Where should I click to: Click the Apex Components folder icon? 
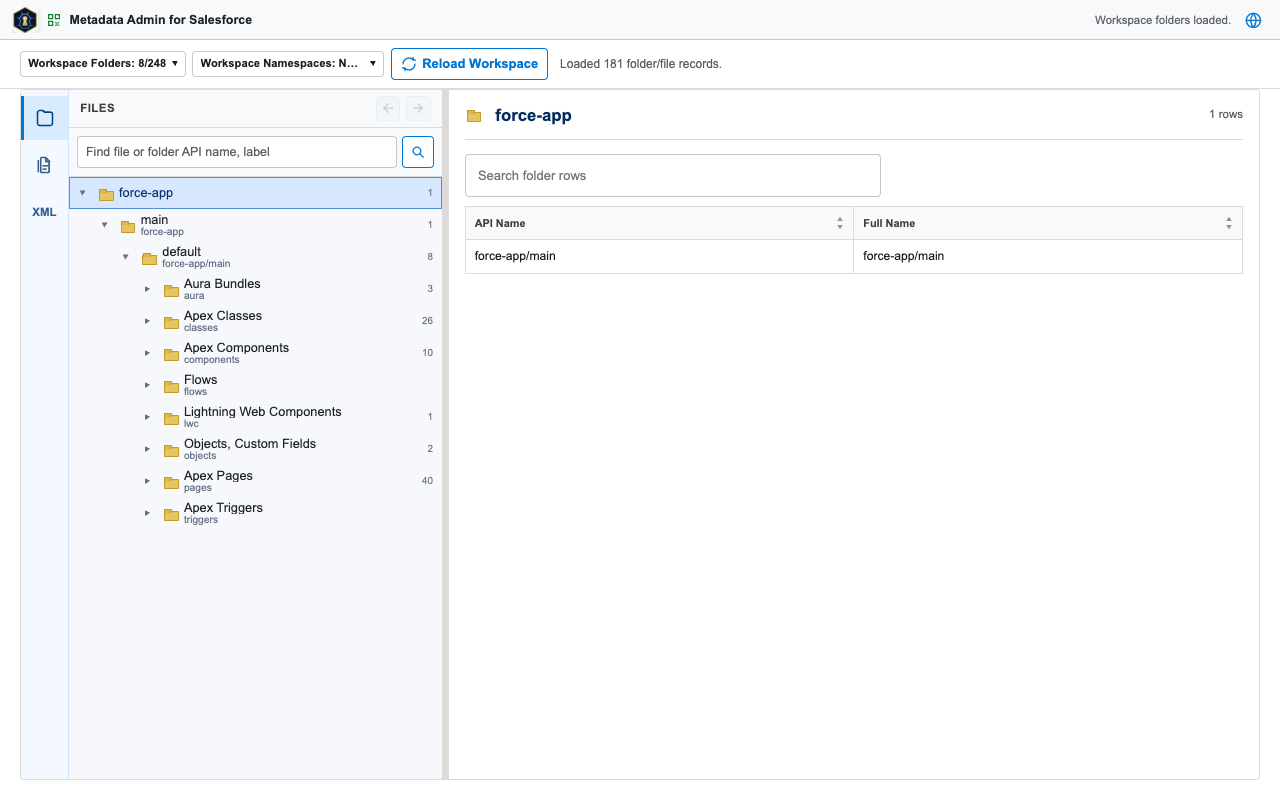(x=171, y=354)
